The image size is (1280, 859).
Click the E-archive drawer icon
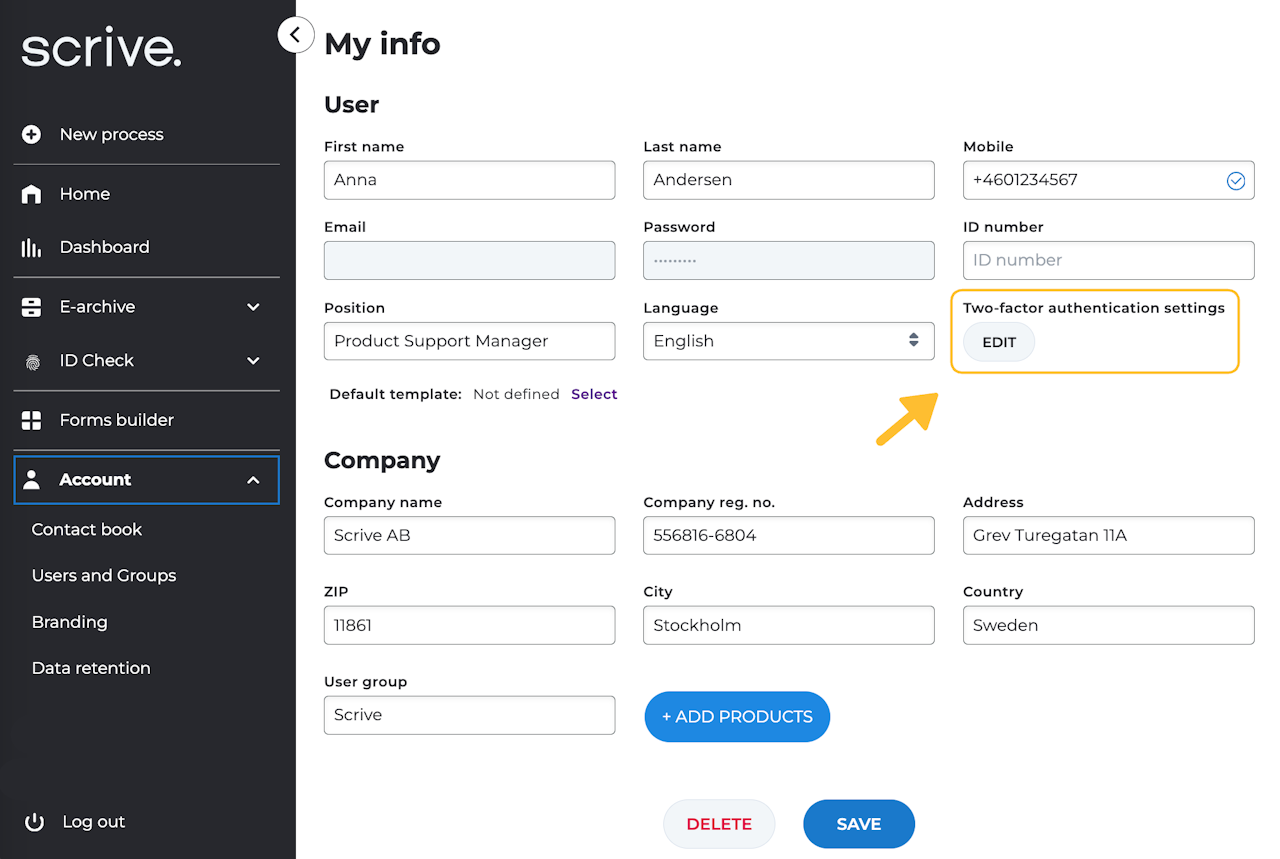click(32, 307)
